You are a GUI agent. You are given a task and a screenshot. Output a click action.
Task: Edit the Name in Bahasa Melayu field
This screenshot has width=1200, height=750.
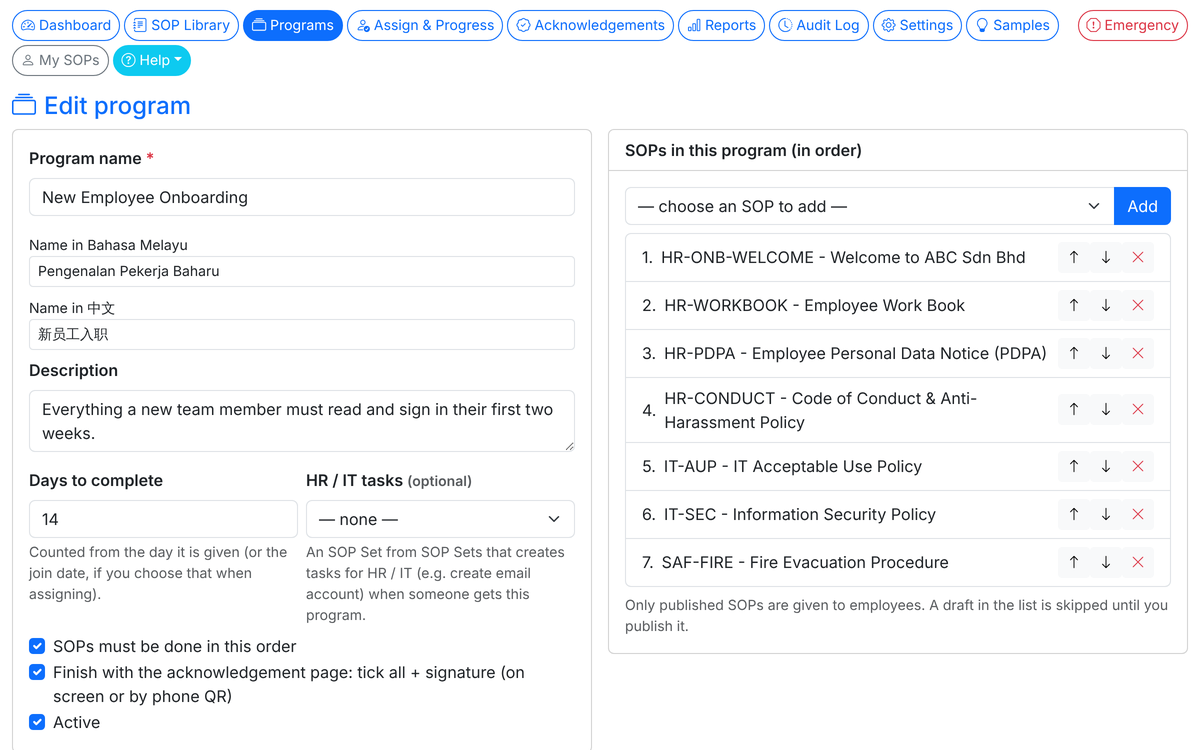(x=302, y=271)
